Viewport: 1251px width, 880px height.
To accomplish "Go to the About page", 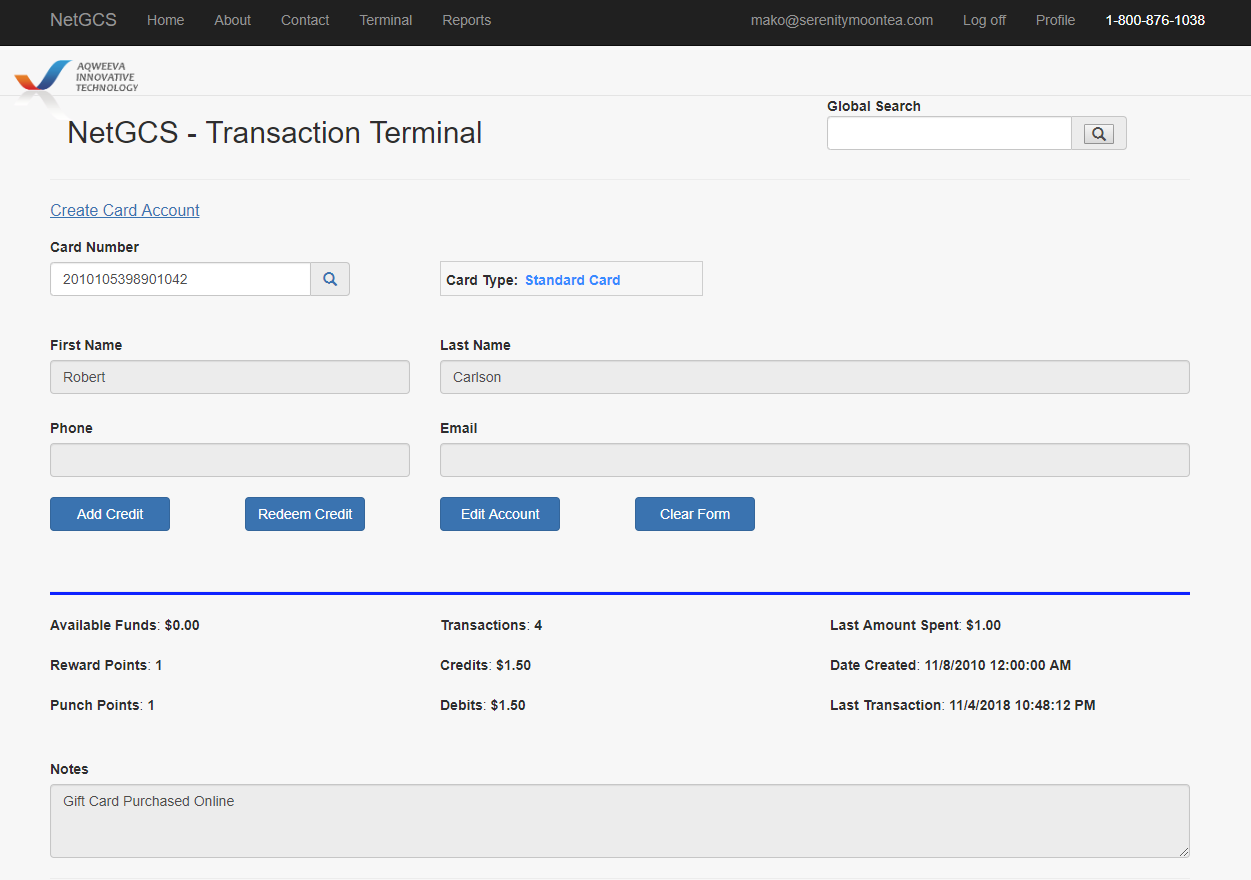I will (232, 20).
